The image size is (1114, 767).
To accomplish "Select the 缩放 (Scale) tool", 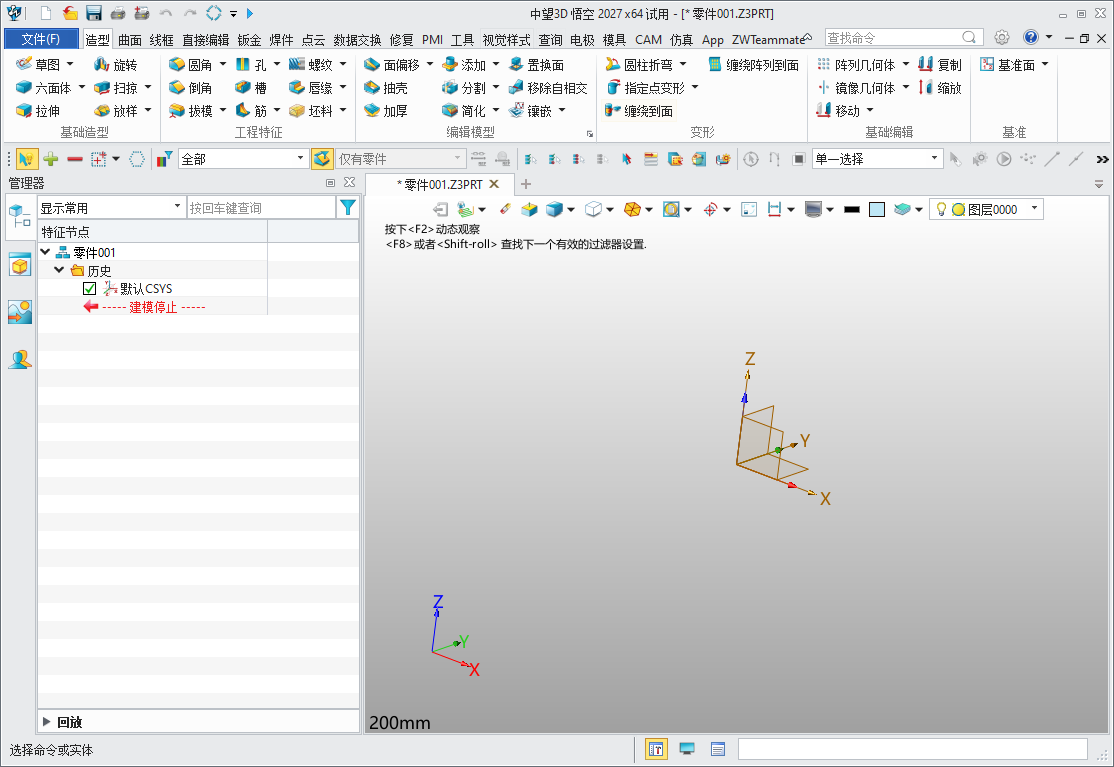I will 939,88.
